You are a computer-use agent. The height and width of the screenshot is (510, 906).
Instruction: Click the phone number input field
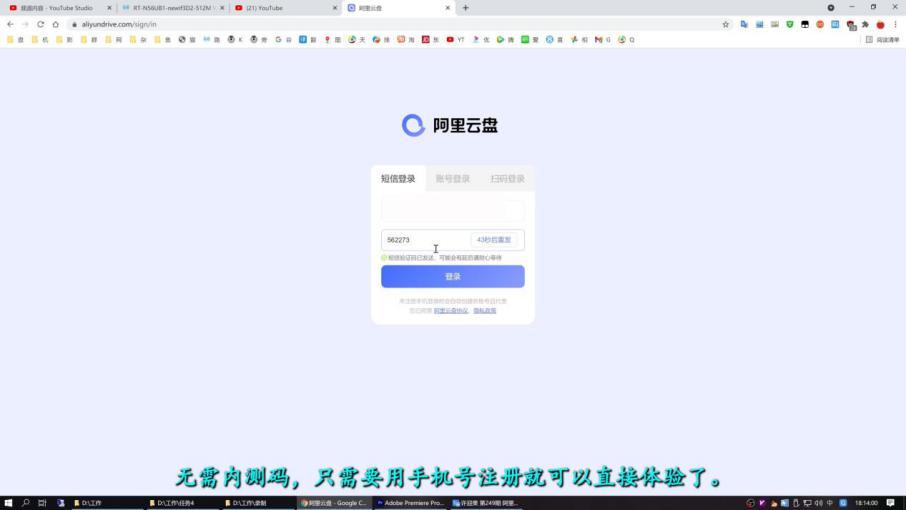(x=452, y=211)
